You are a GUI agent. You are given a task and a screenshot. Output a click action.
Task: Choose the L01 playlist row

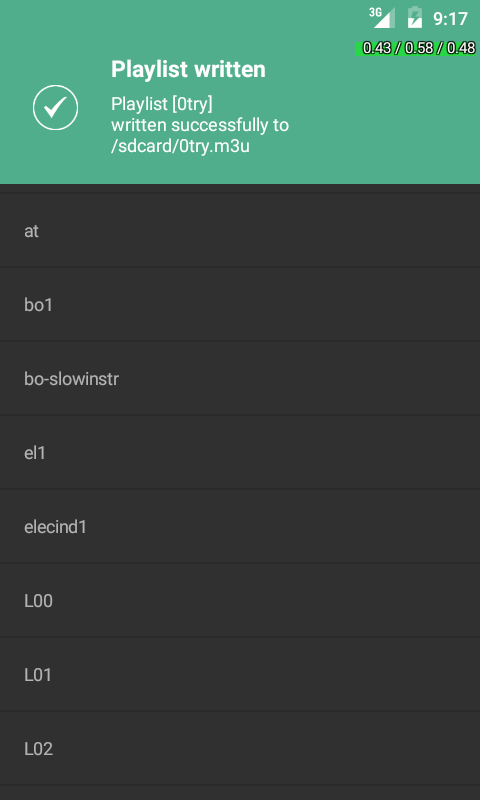(x=240, y=674)
